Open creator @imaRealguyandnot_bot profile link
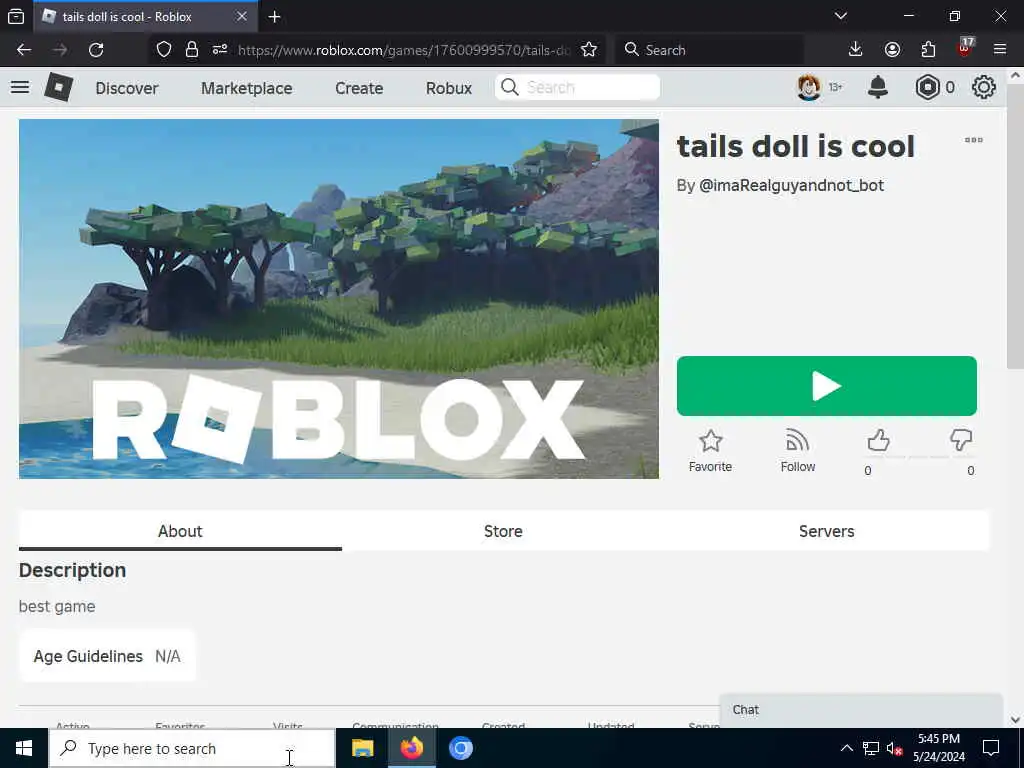Viewport: 1024px width, 768px height. [x=791, y=185]
